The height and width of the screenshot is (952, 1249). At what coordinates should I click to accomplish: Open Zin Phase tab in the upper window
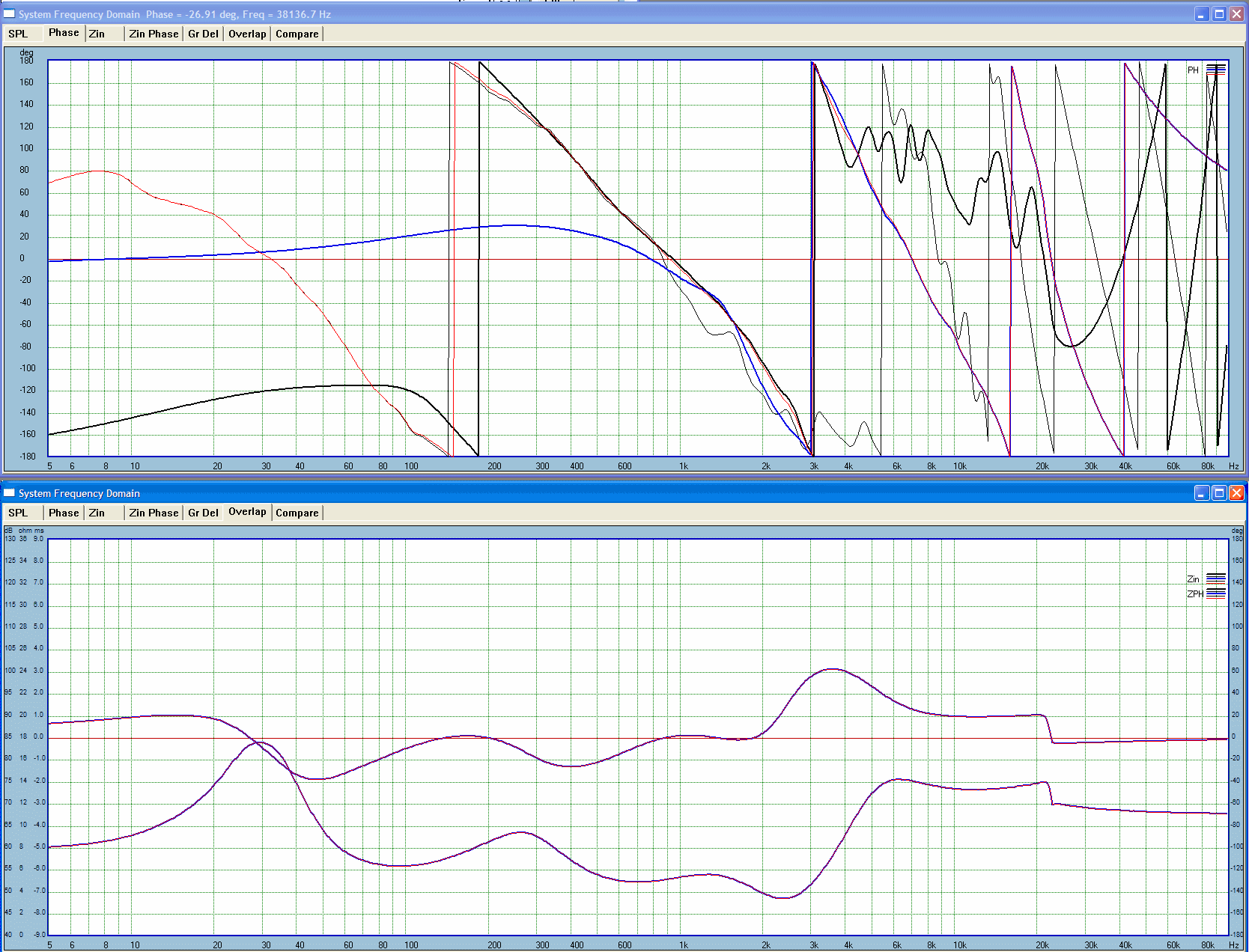point(154,34)
